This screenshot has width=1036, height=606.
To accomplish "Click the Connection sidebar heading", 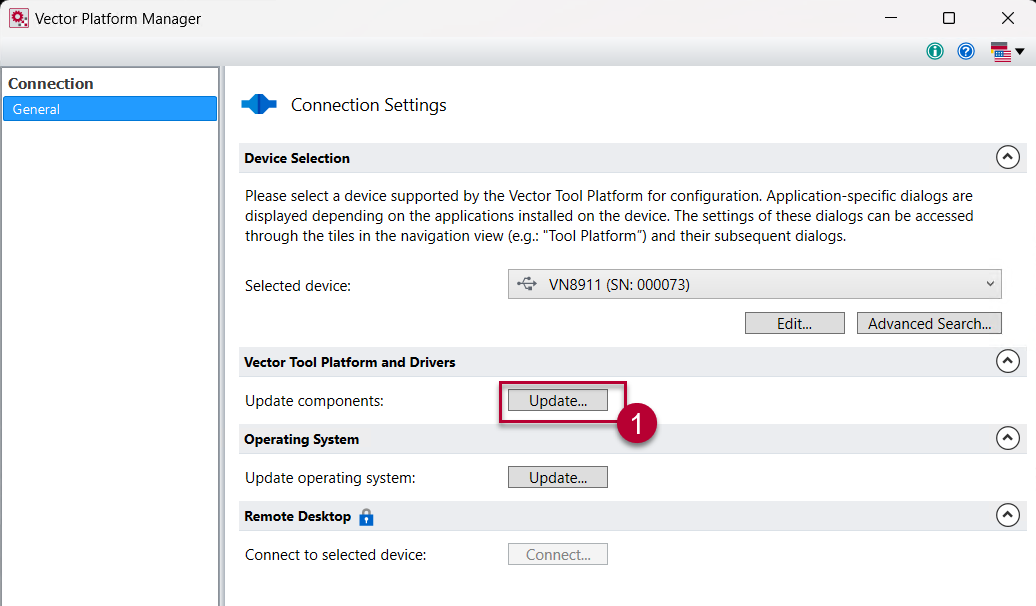I will click(x=51, y=84).
